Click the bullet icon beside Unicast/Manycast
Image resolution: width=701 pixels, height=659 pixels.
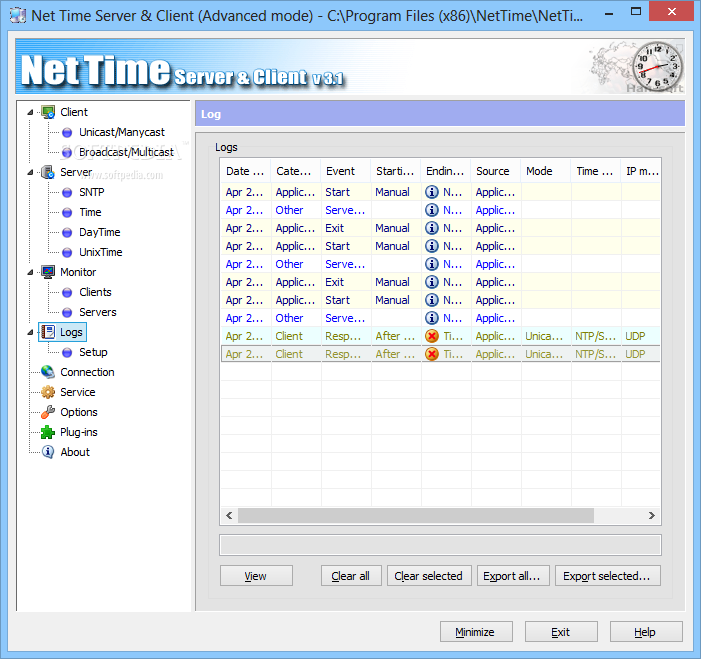coord(67,132)
